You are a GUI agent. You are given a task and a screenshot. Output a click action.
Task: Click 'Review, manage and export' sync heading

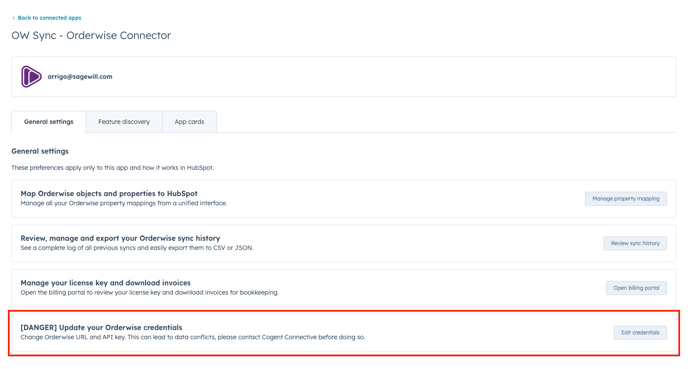pyautogui.click(x=120, y=238)
